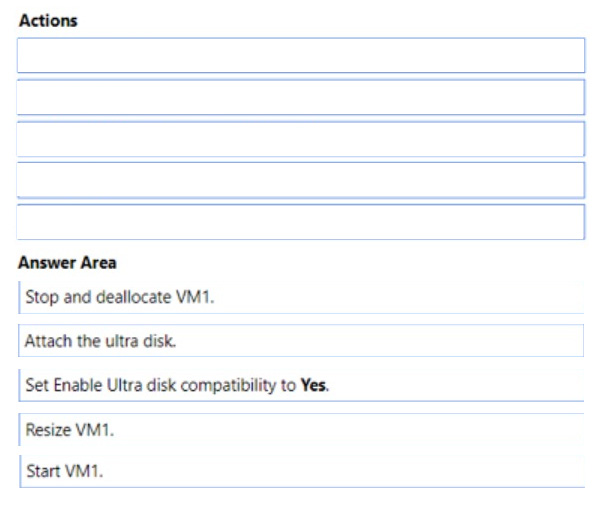
Task: Click the 'Actions' heading
Action: click(x=48, y=20)
